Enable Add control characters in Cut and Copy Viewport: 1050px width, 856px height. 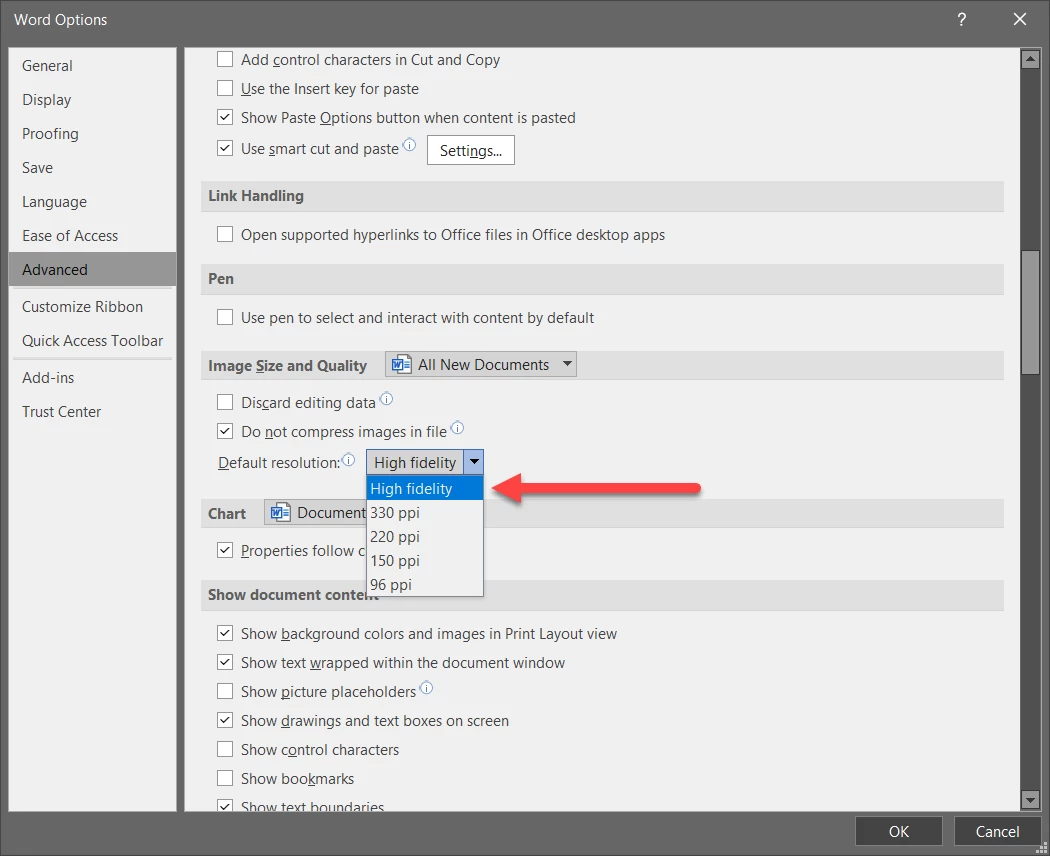coord(225,60)
